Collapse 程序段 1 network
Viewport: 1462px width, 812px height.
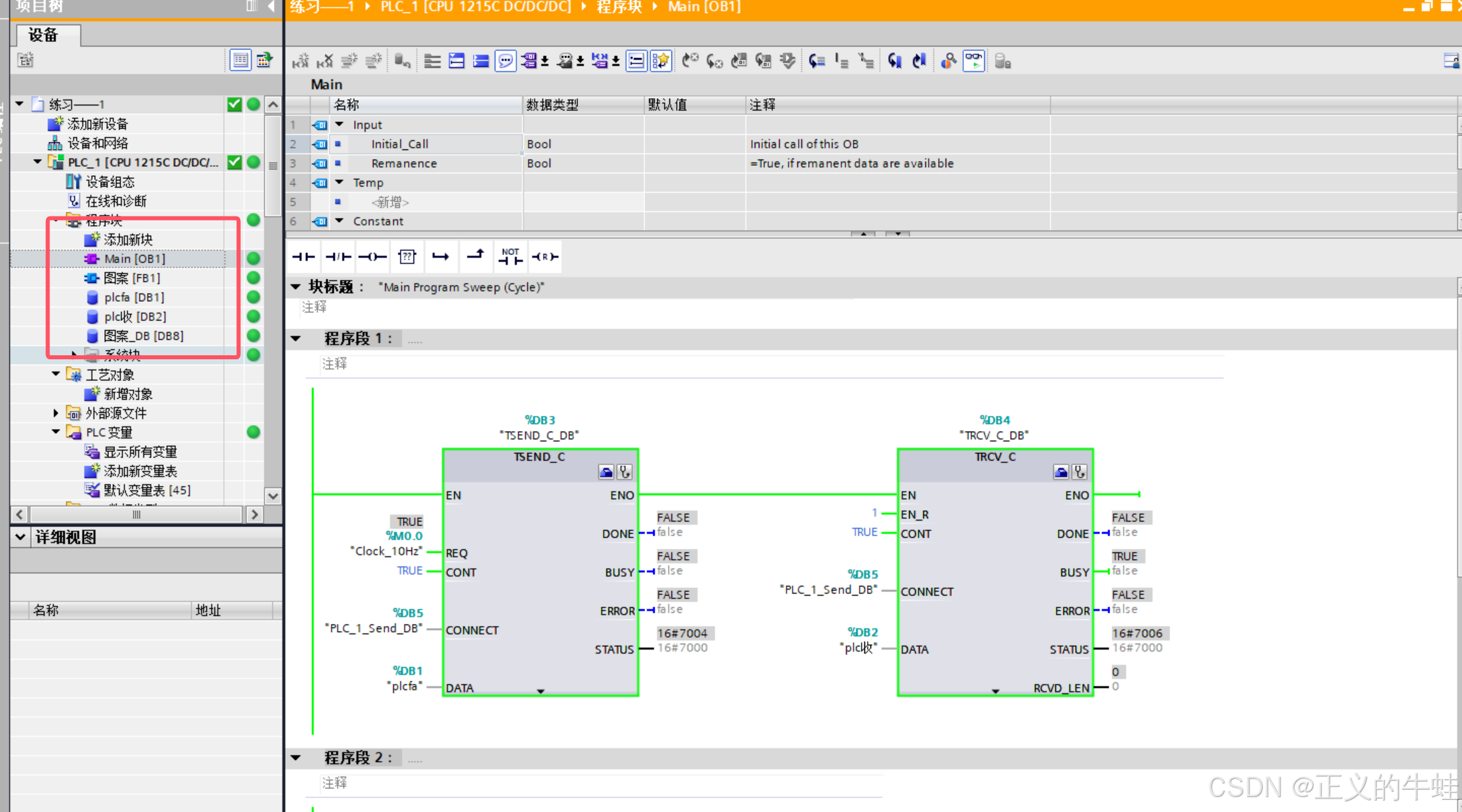(x=296, y=338)
